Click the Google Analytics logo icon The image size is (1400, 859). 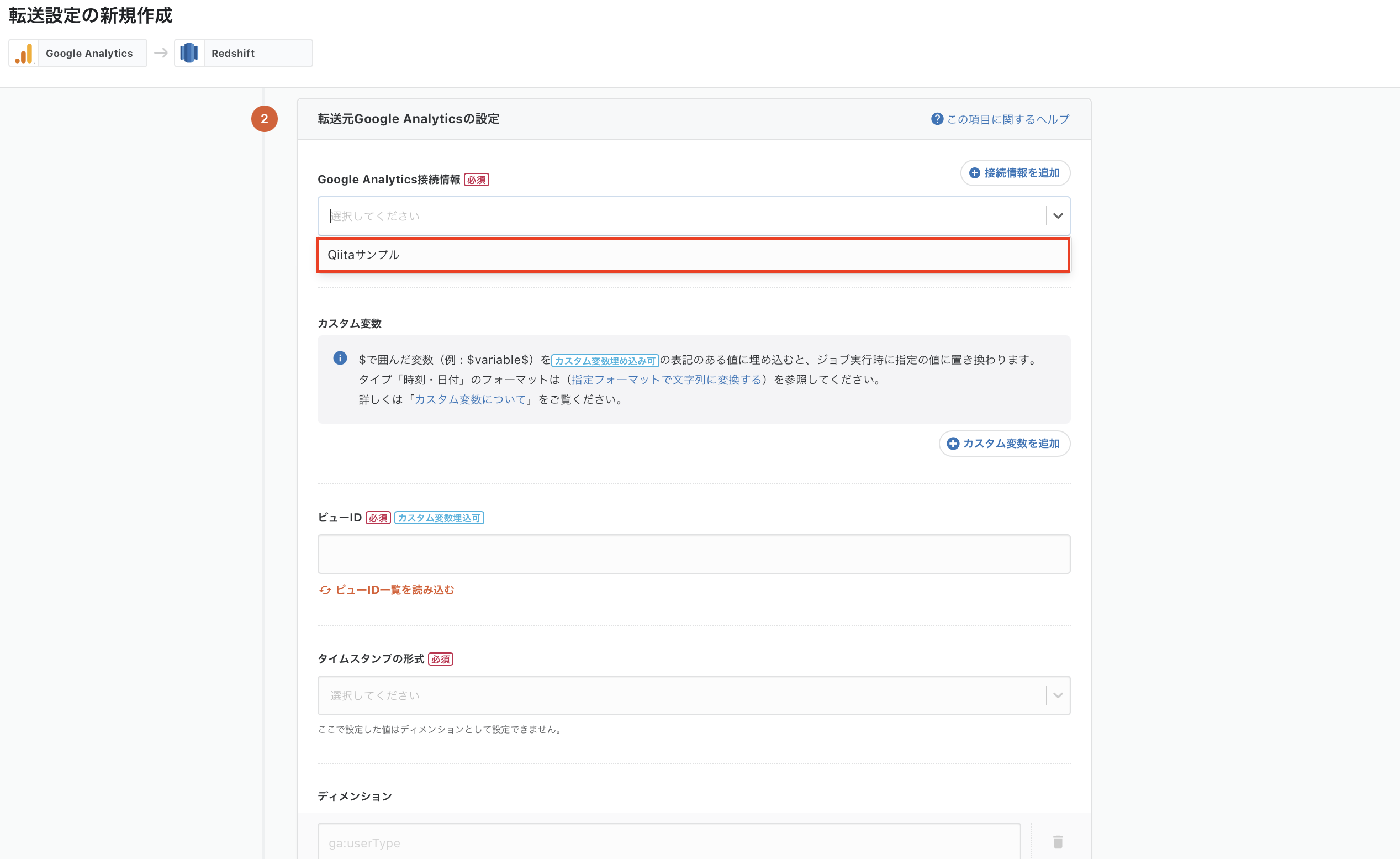coord(24,54)
